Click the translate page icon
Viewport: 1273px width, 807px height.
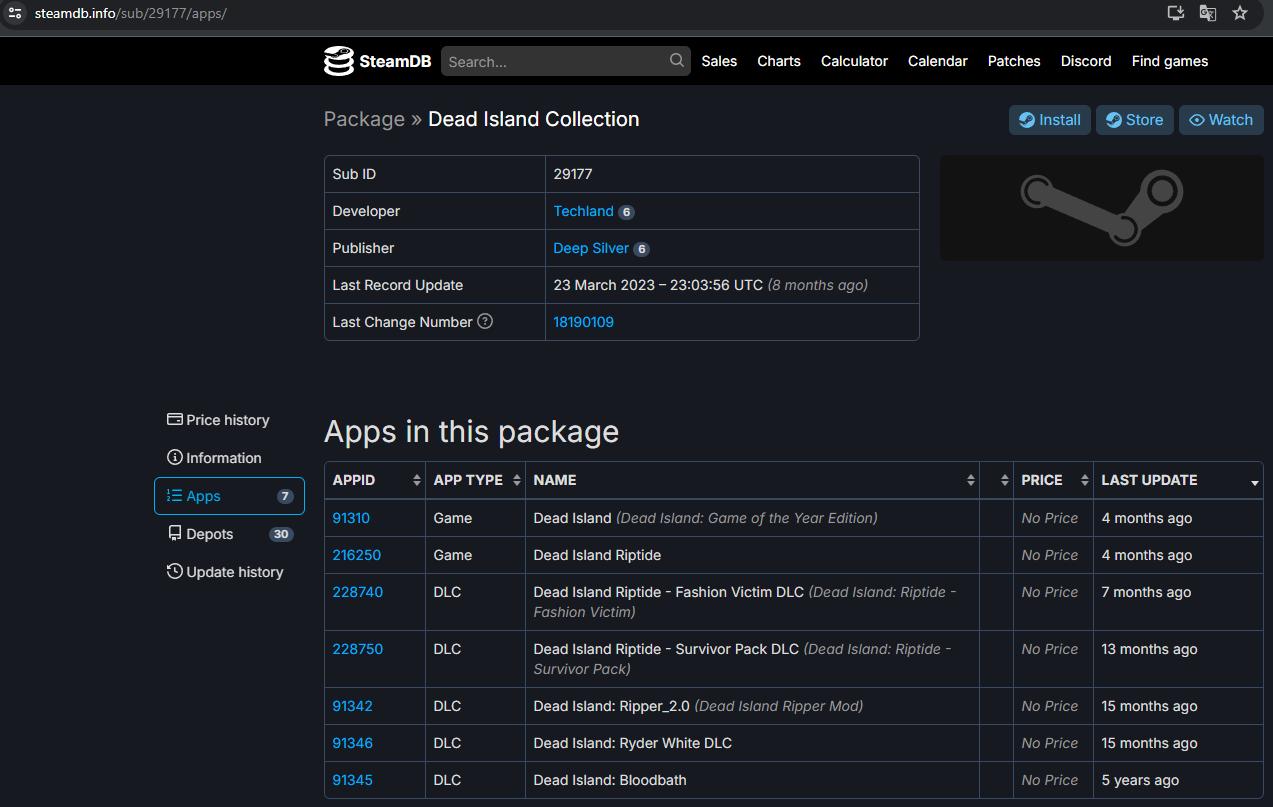tap(1208, 13)
